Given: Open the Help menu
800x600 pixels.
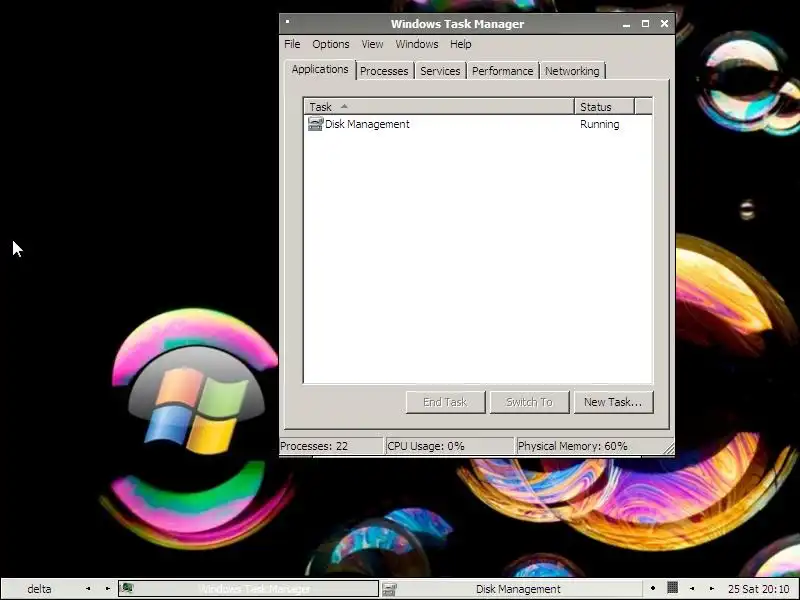Looking at the screenshot, I should point(460,44).
